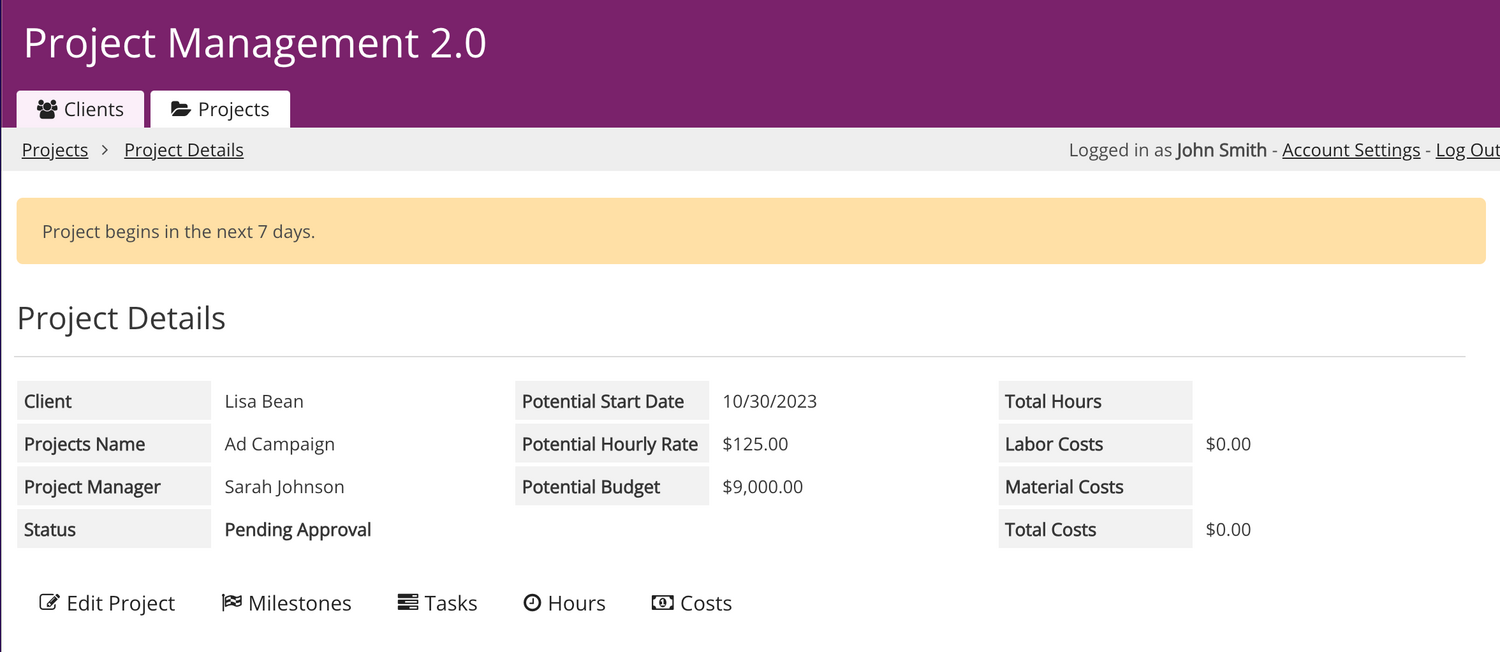
Task: Click the John Smith username text
Action: point(1221,150)
